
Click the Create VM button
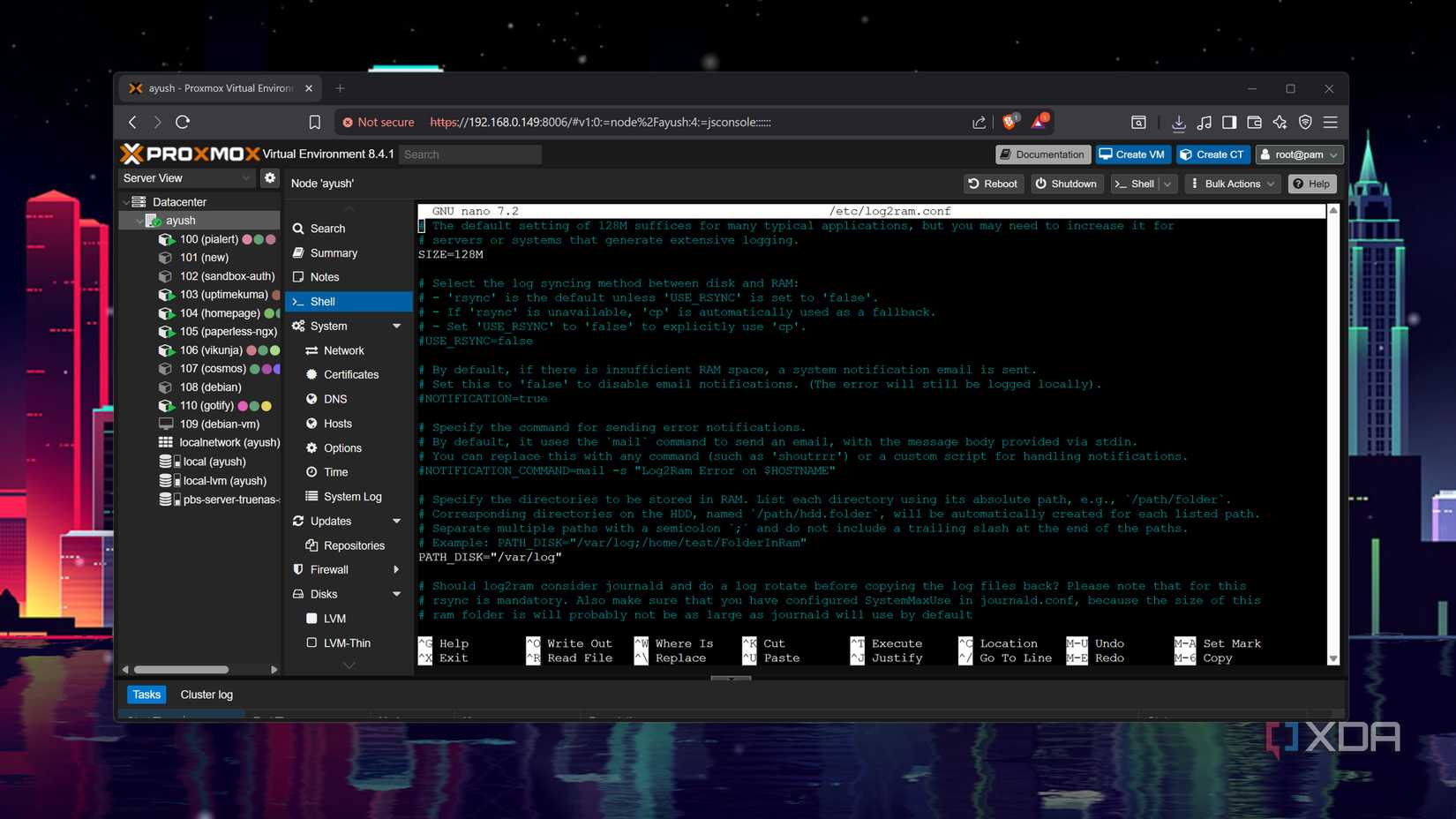(1133, 154)
